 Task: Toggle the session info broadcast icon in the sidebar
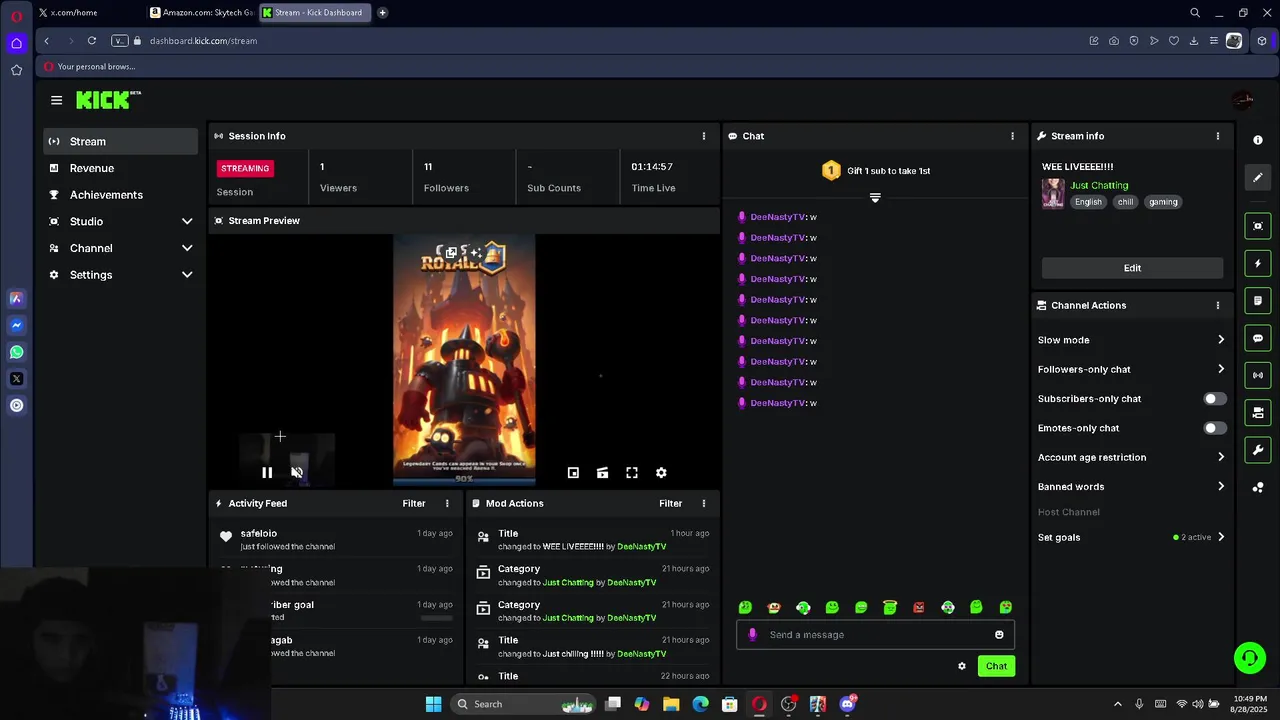[1258, 375]
